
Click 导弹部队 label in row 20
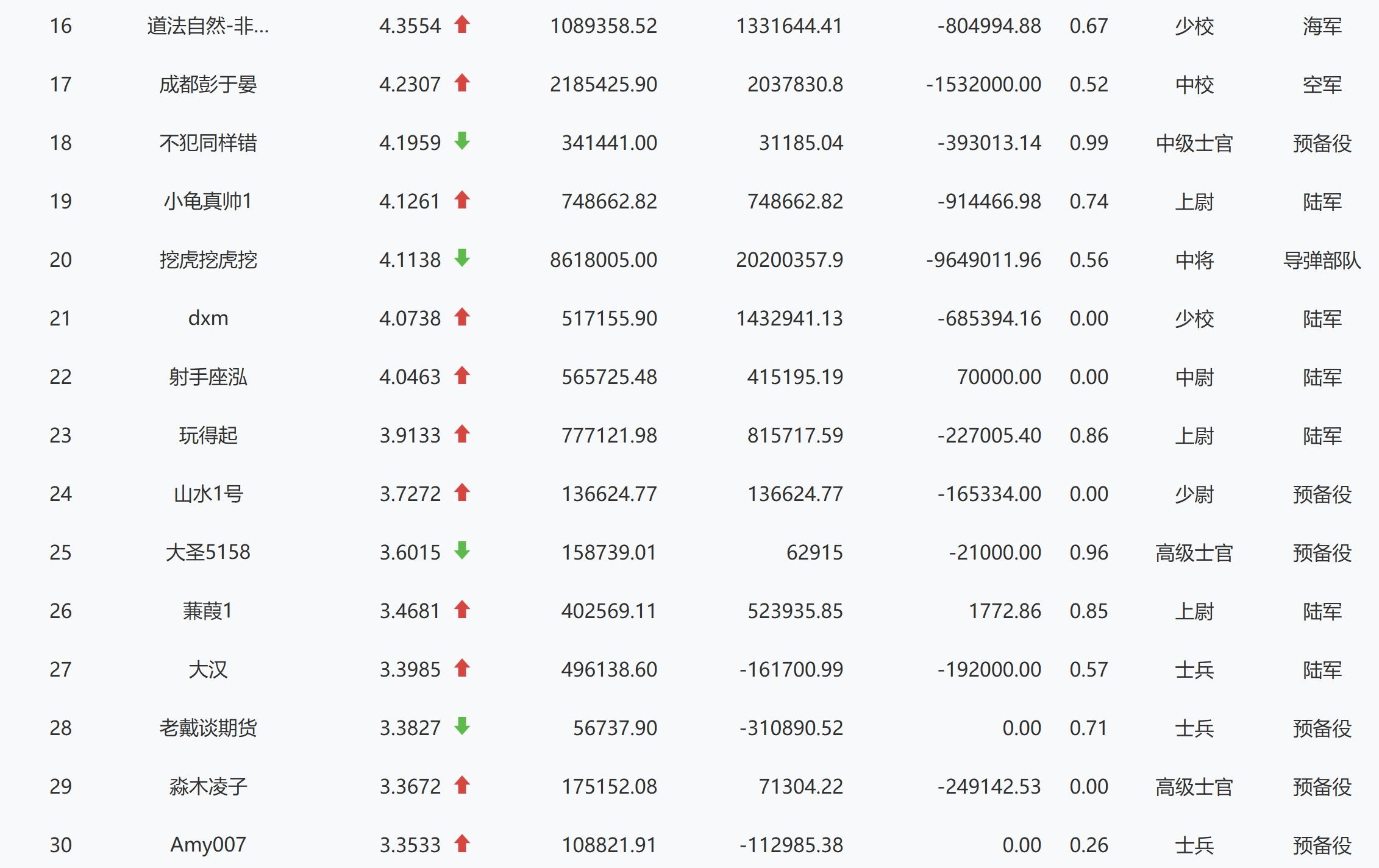[1322, 260]
